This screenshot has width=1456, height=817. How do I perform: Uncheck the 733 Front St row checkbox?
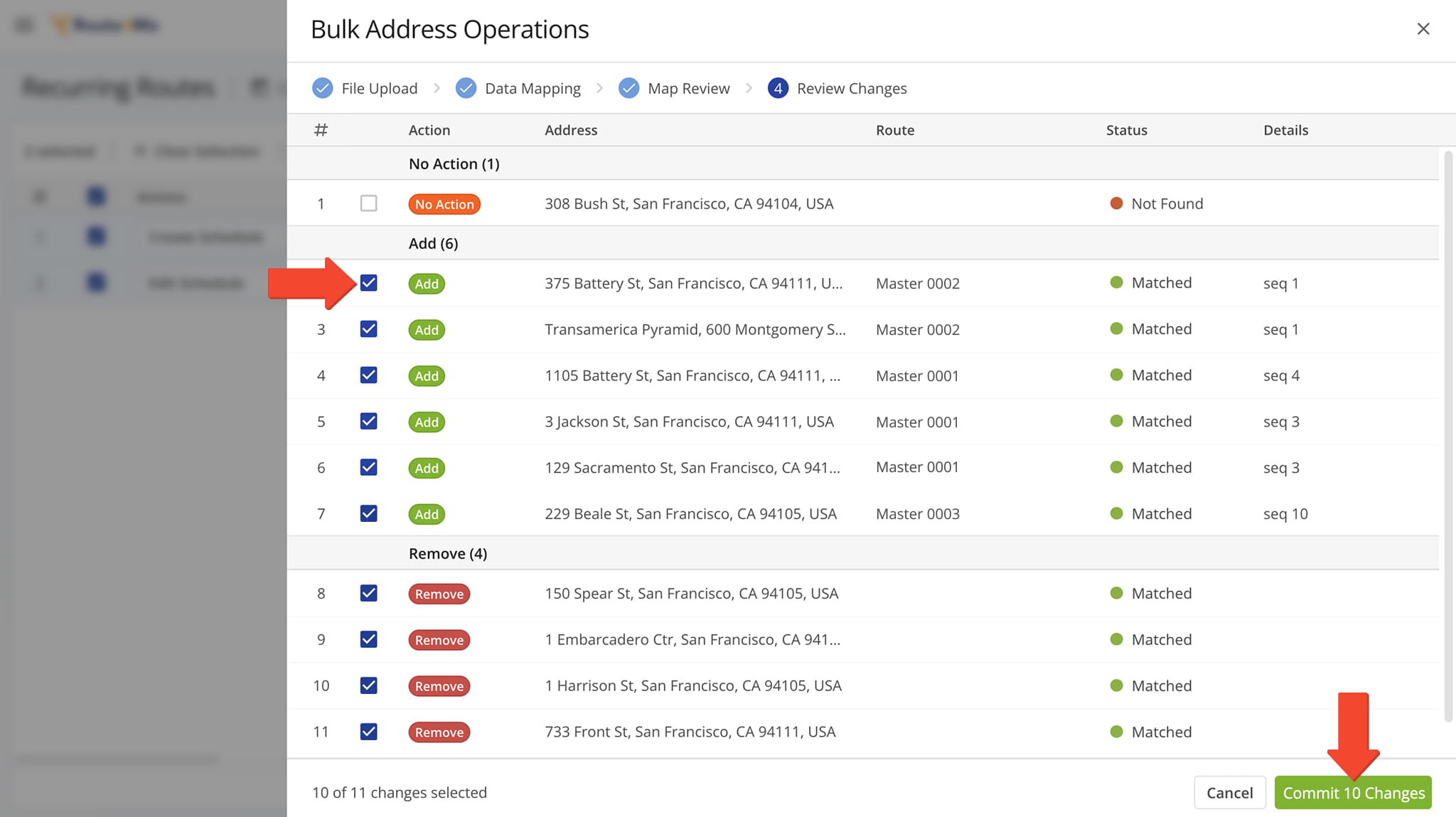tap(368, 732)
